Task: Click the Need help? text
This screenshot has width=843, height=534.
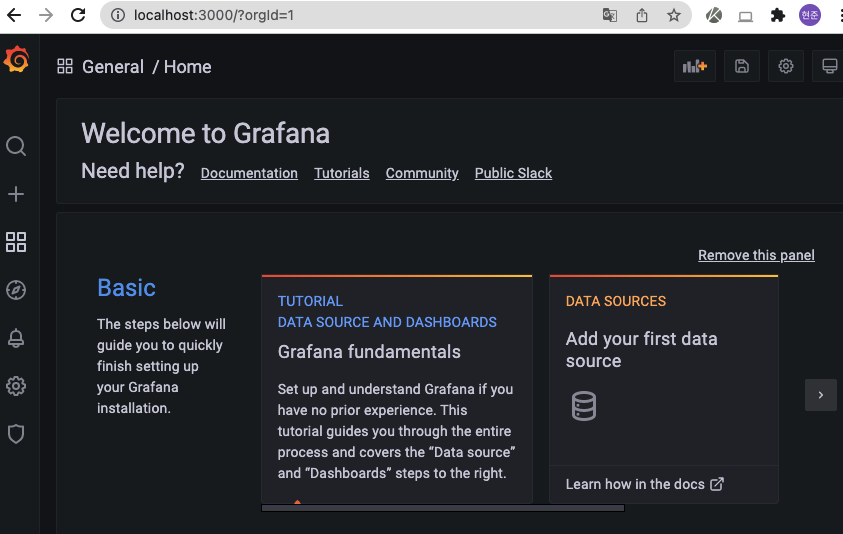Action: tap(133, 171)
